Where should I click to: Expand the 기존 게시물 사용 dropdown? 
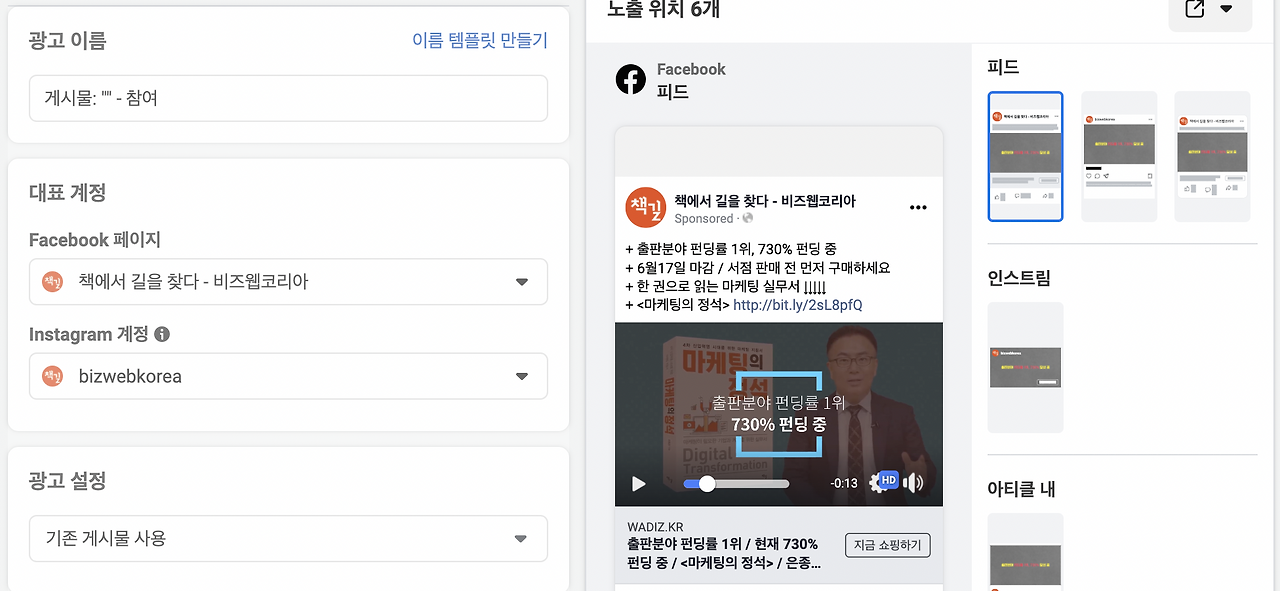point(288,538)
